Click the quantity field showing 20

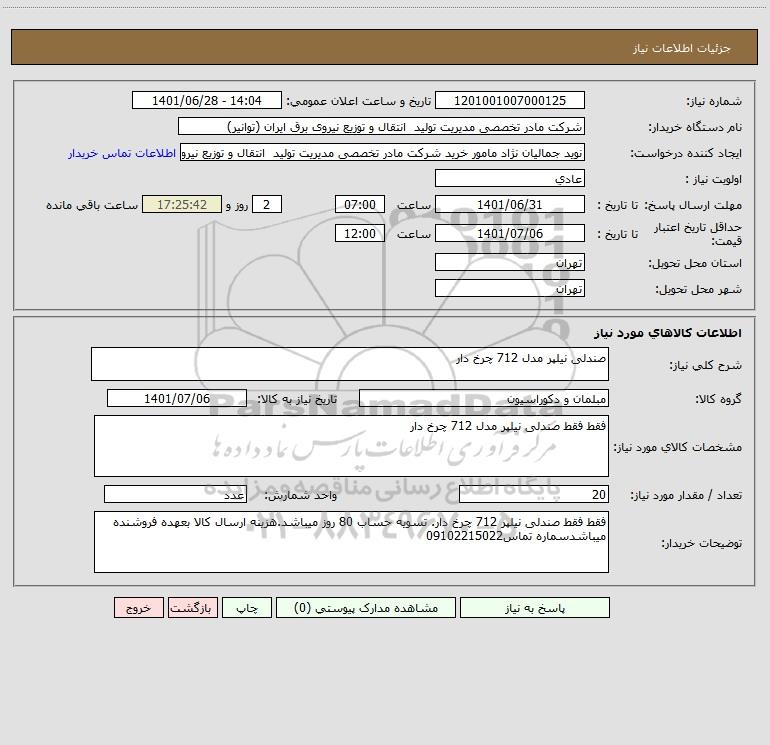534,494
